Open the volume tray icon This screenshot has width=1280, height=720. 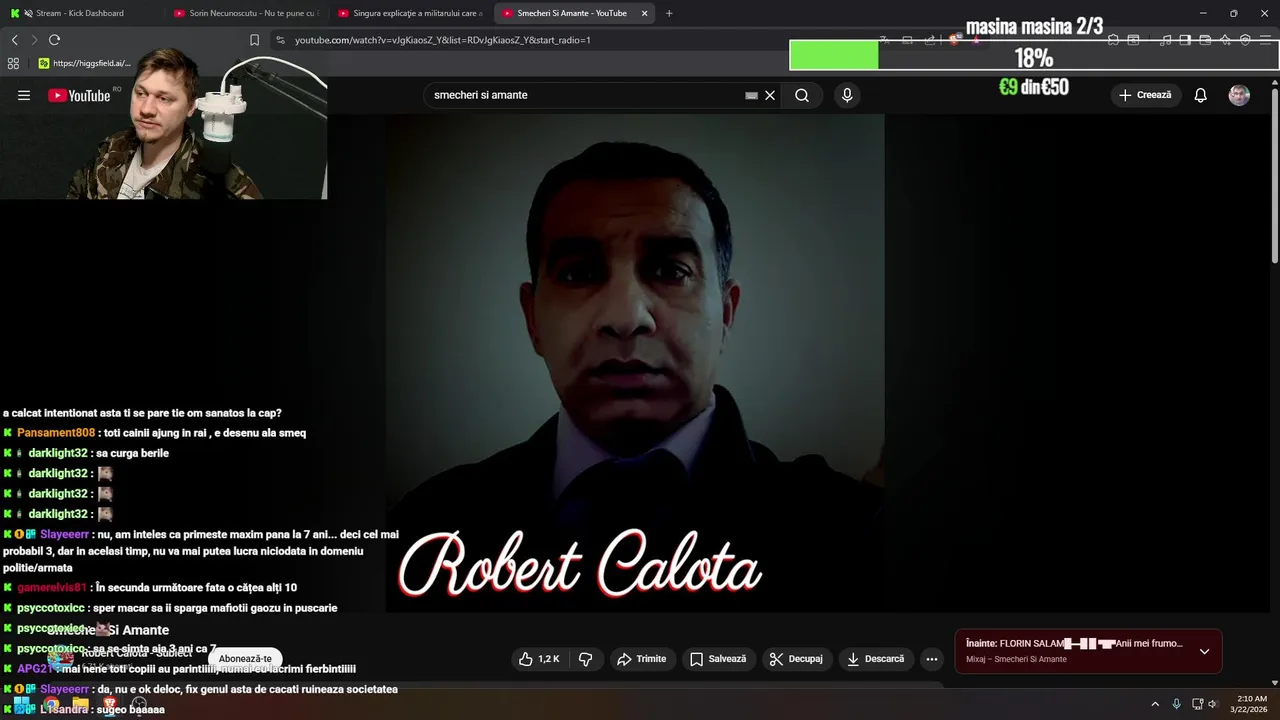pos(1213,704)
